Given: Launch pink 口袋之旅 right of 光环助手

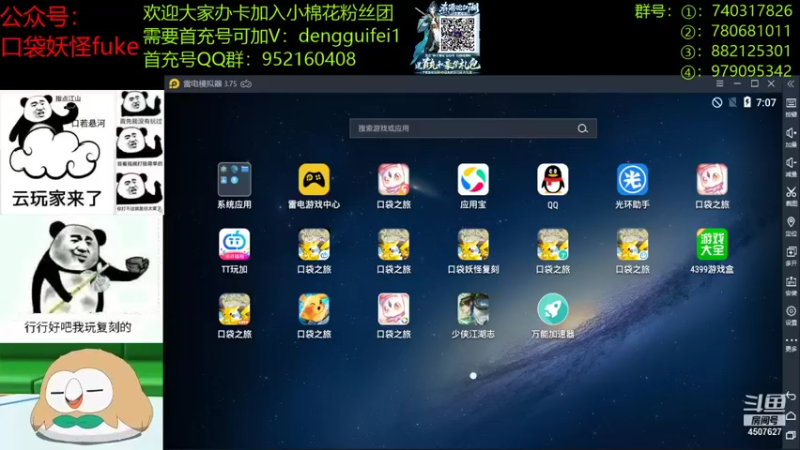Looking at the screenshot, I should 712,180.
